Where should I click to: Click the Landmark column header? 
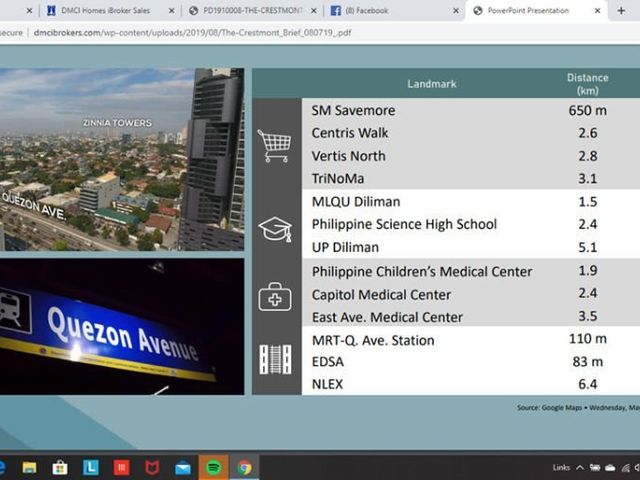(431, 84)
